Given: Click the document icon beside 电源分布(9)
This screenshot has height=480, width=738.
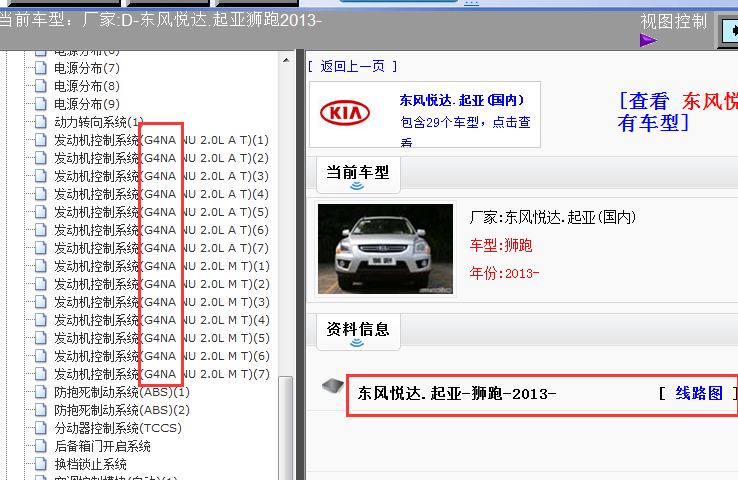Looking at the screenshot, I should (x=41, y=104).
